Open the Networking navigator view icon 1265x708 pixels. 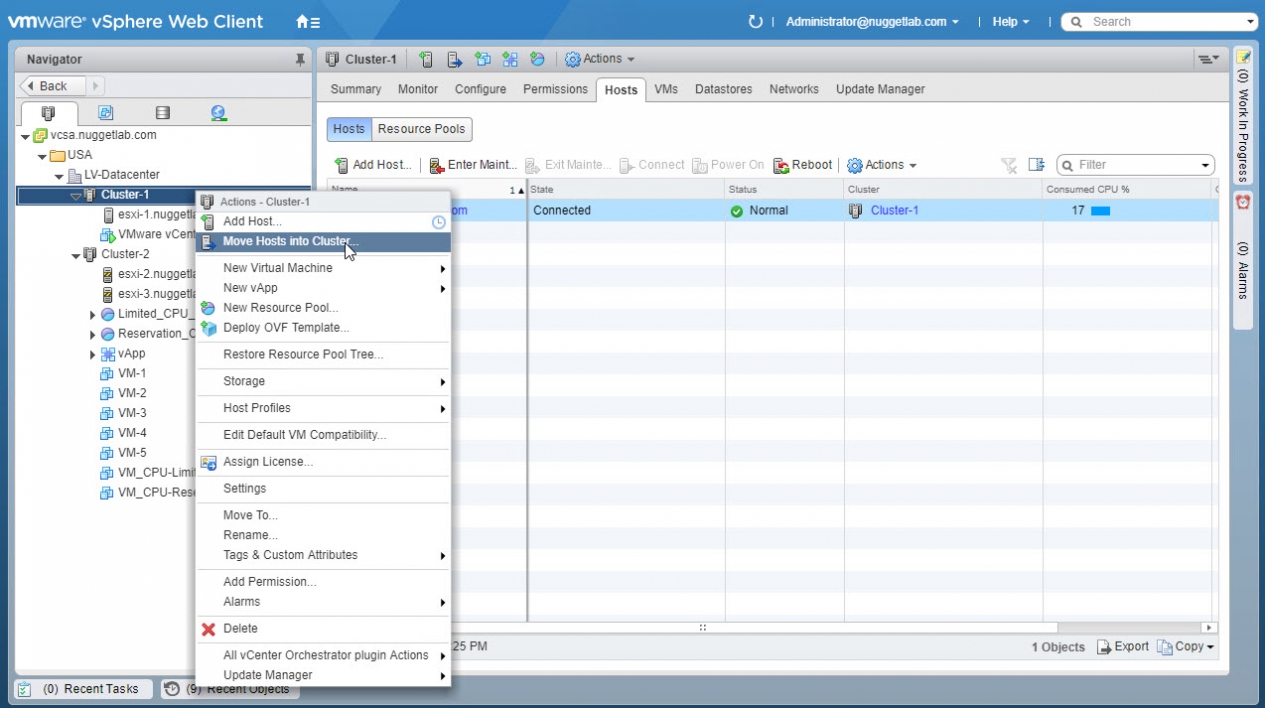[219, 113]
